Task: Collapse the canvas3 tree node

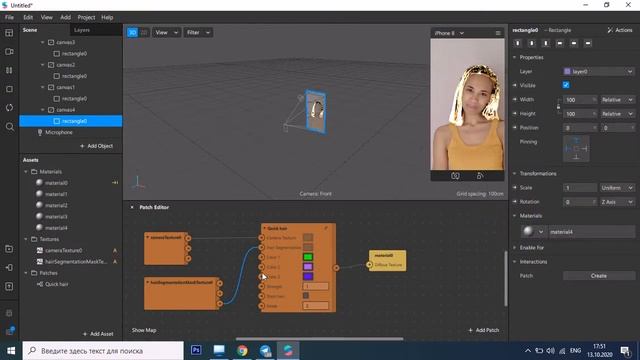Action: [42, 42]
